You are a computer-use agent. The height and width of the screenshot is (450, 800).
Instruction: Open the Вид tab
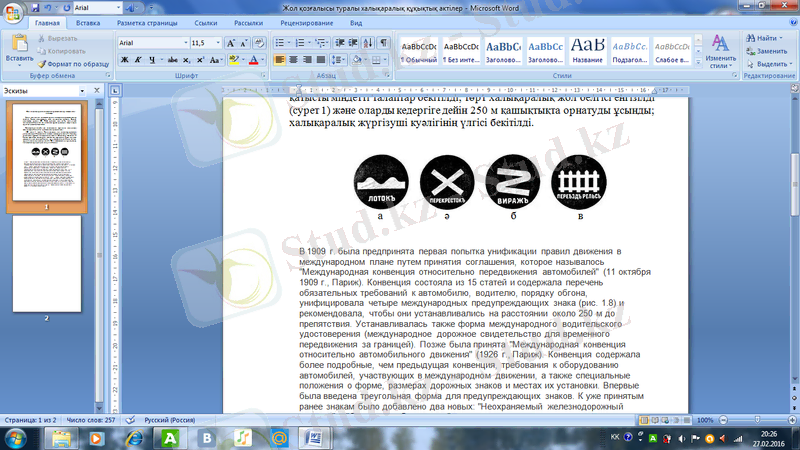click(356, 23)
